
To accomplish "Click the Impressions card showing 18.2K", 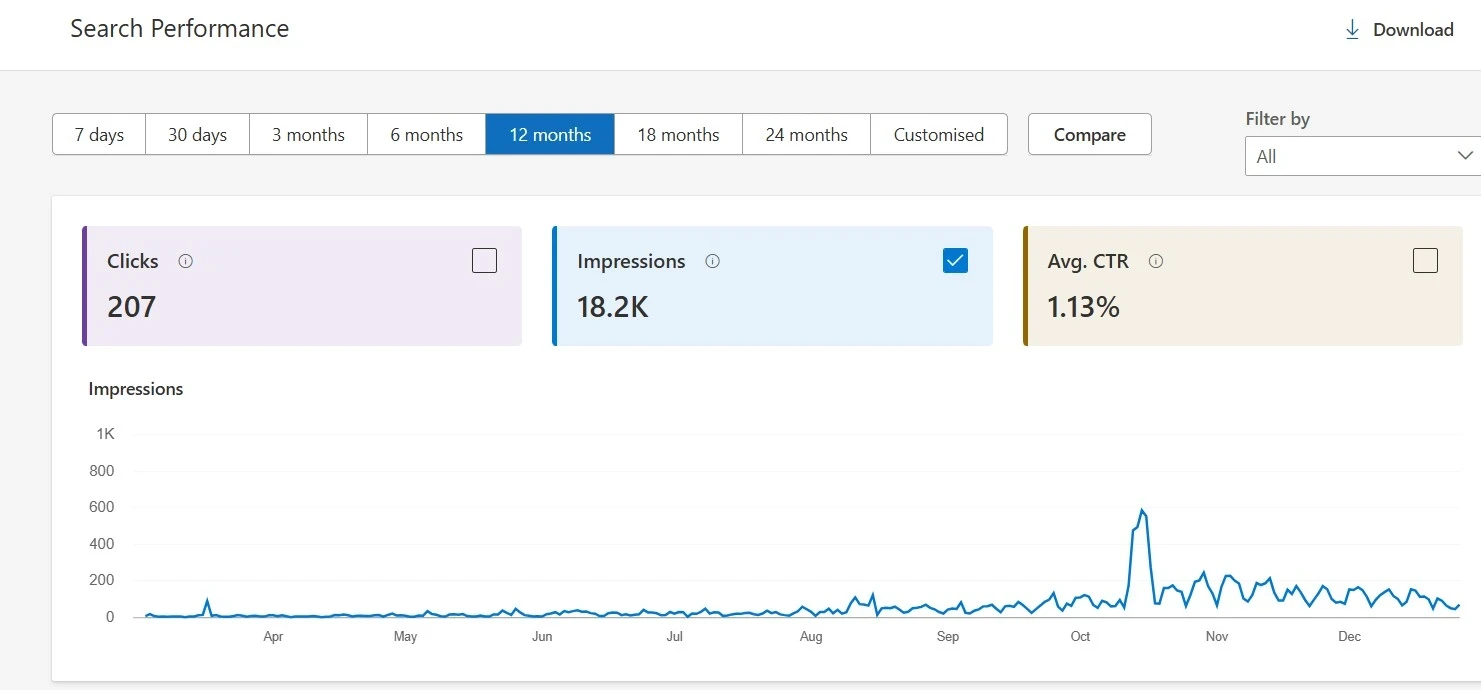I will [771, 286].
